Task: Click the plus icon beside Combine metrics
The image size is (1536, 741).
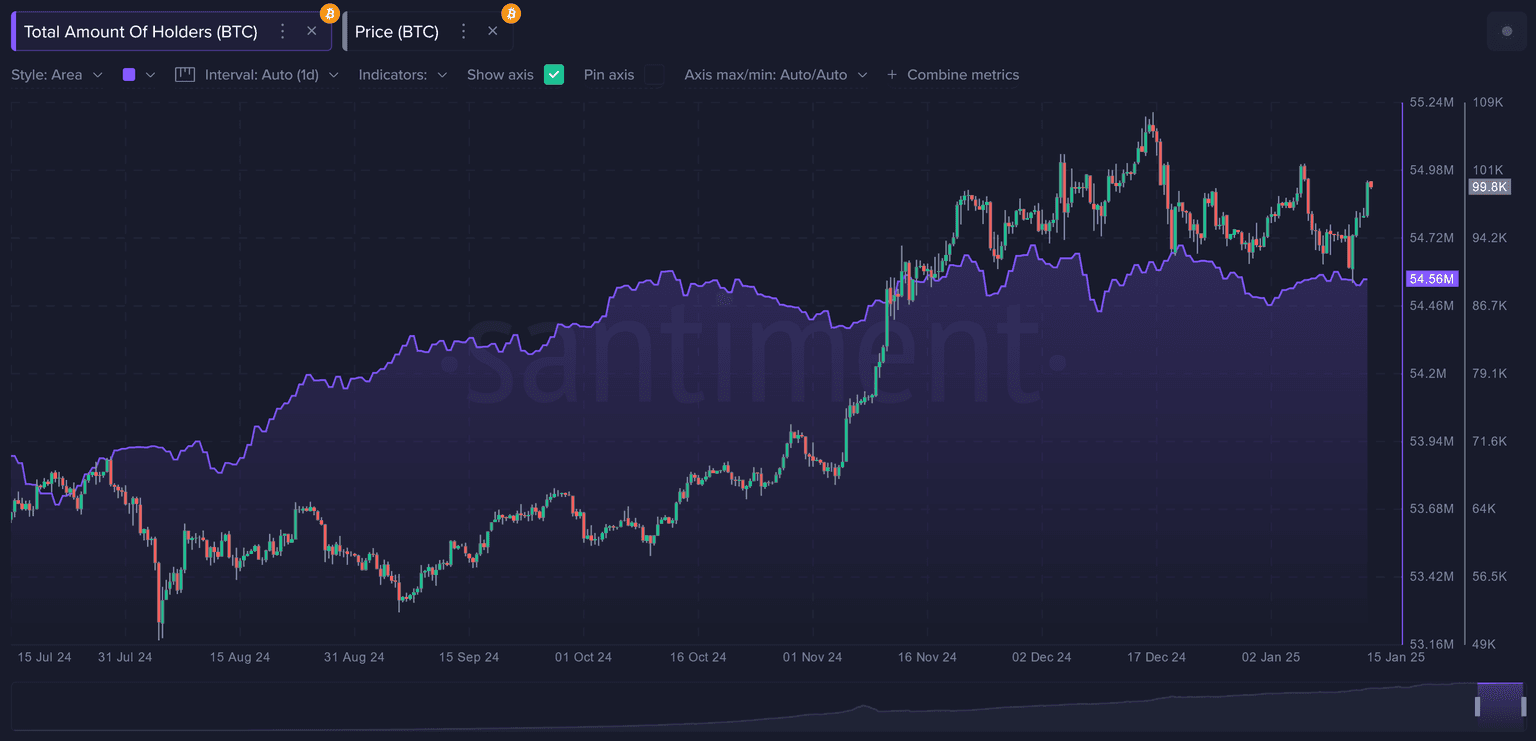Action: pos(892,75)
